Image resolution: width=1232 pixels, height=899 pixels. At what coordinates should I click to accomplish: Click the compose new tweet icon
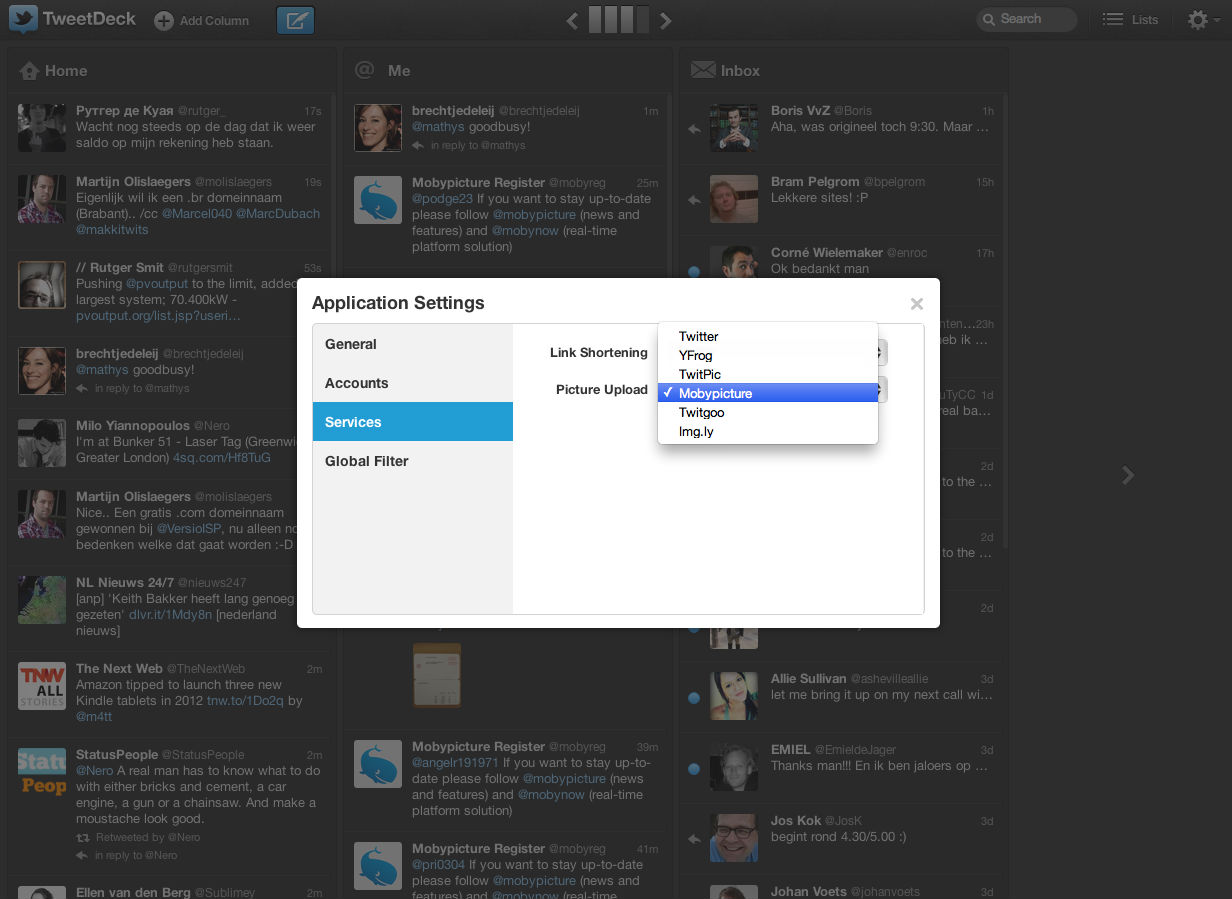[295, 20]
